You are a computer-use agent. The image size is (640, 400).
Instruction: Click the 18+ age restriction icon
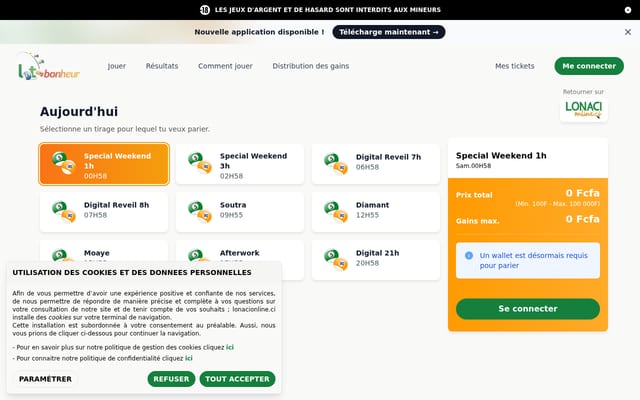(x=205, y=10)
